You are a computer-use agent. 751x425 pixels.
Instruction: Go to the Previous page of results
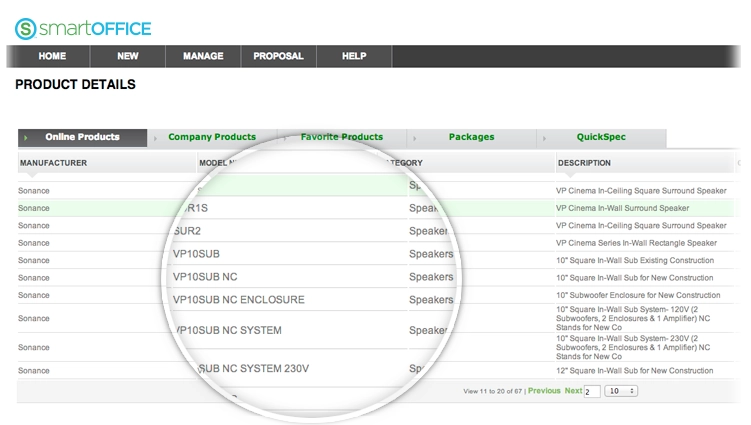point(544,391)
